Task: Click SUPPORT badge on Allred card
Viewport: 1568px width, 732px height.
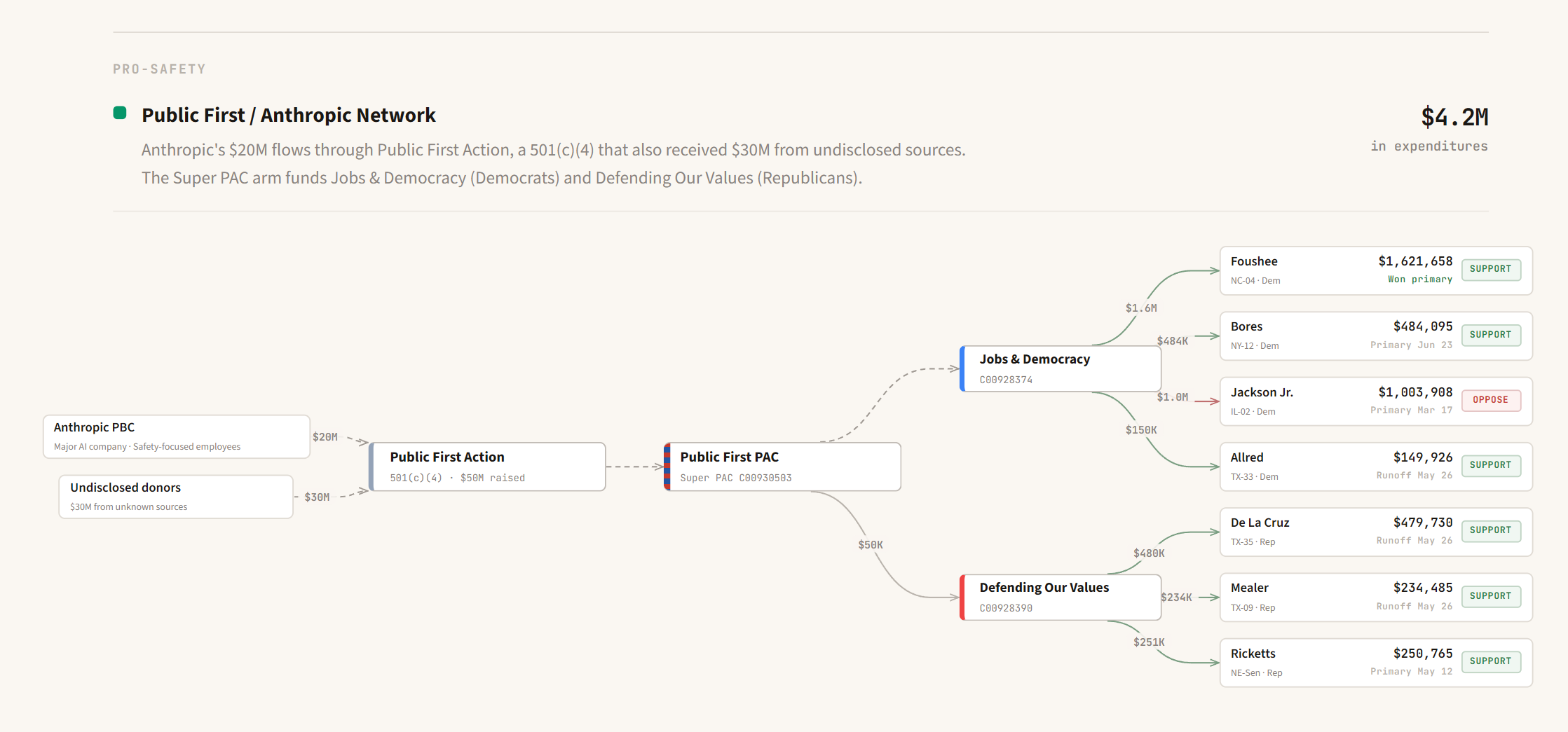Action: (1490, 465)
